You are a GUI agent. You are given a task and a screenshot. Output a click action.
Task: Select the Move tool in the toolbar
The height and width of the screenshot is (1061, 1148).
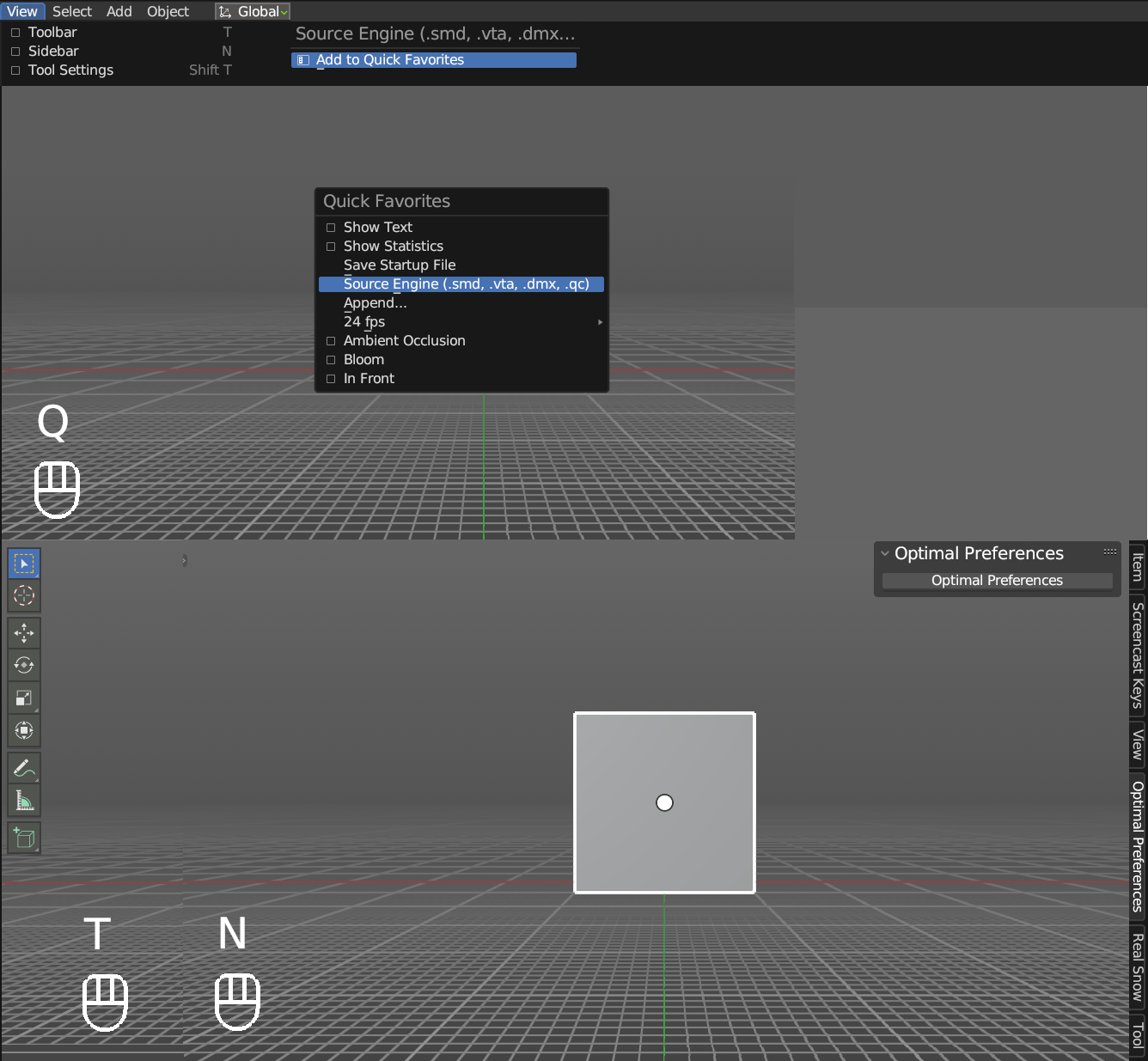tap(23, 633)
